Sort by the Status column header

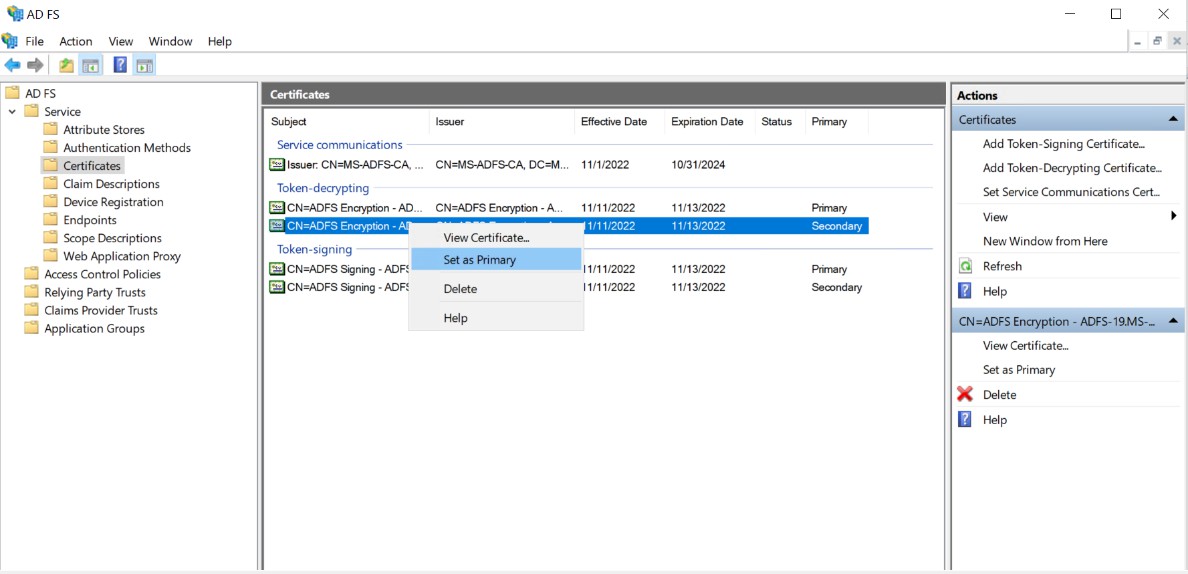pos(779,121)
